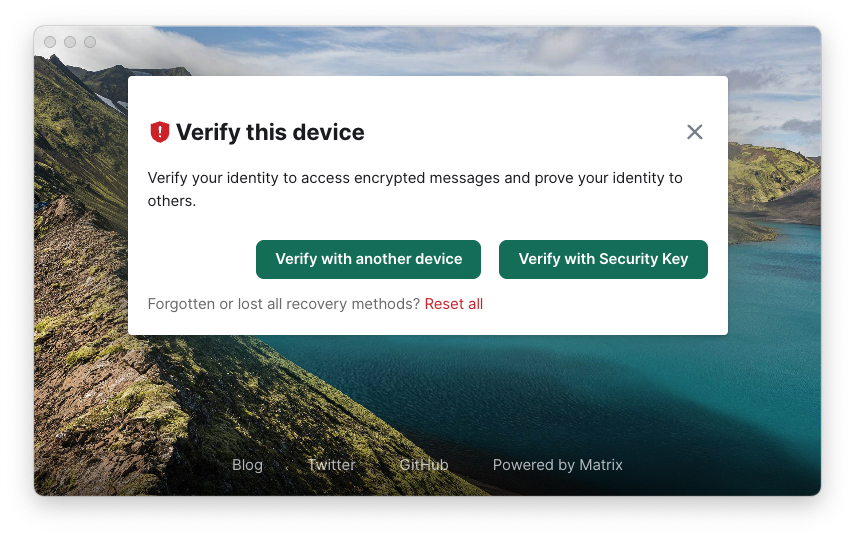
Task: Click the Forgotten or lost recovery methods text
Action: (283, 304)
